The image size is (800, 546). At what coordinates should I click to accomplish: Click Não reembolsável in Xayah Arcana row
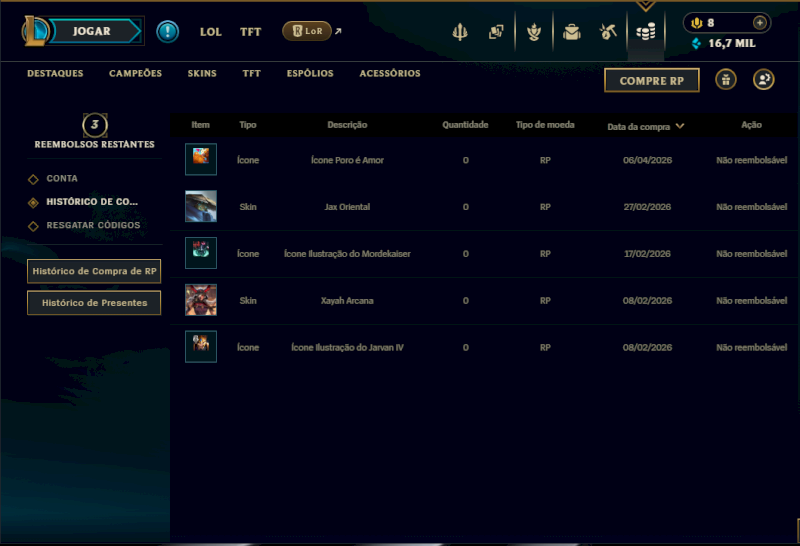click(x=751, y=301)
